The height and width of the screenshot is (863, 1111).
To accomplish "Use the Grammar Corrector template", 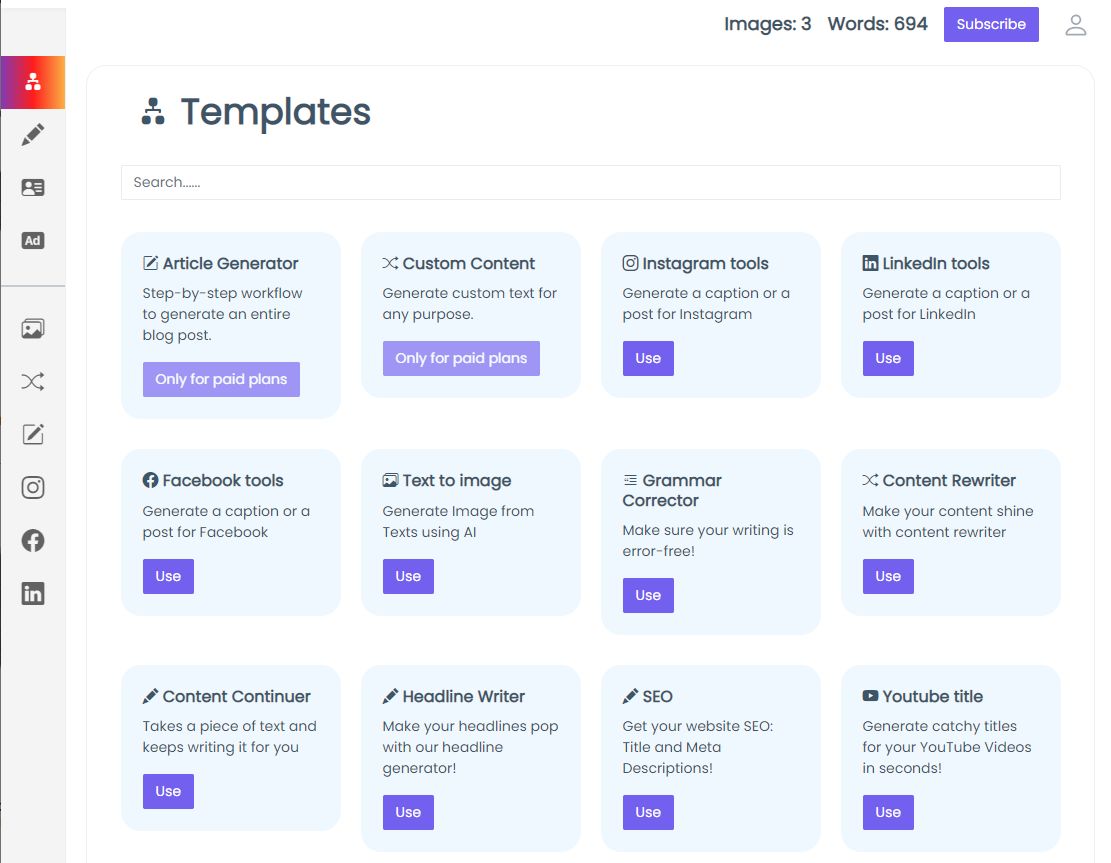I will (x=648, y=596).
